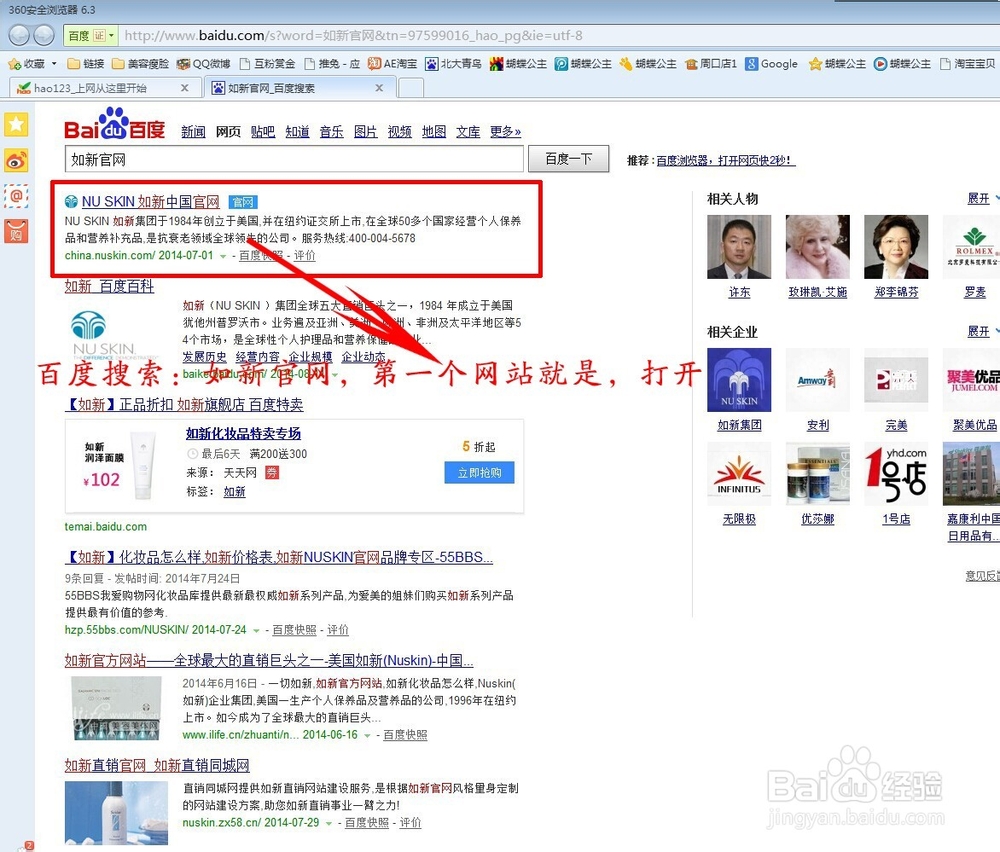Open the AE淘宝 bookmark
This screenshot has width=1000, height=852.
pos(392,64)
